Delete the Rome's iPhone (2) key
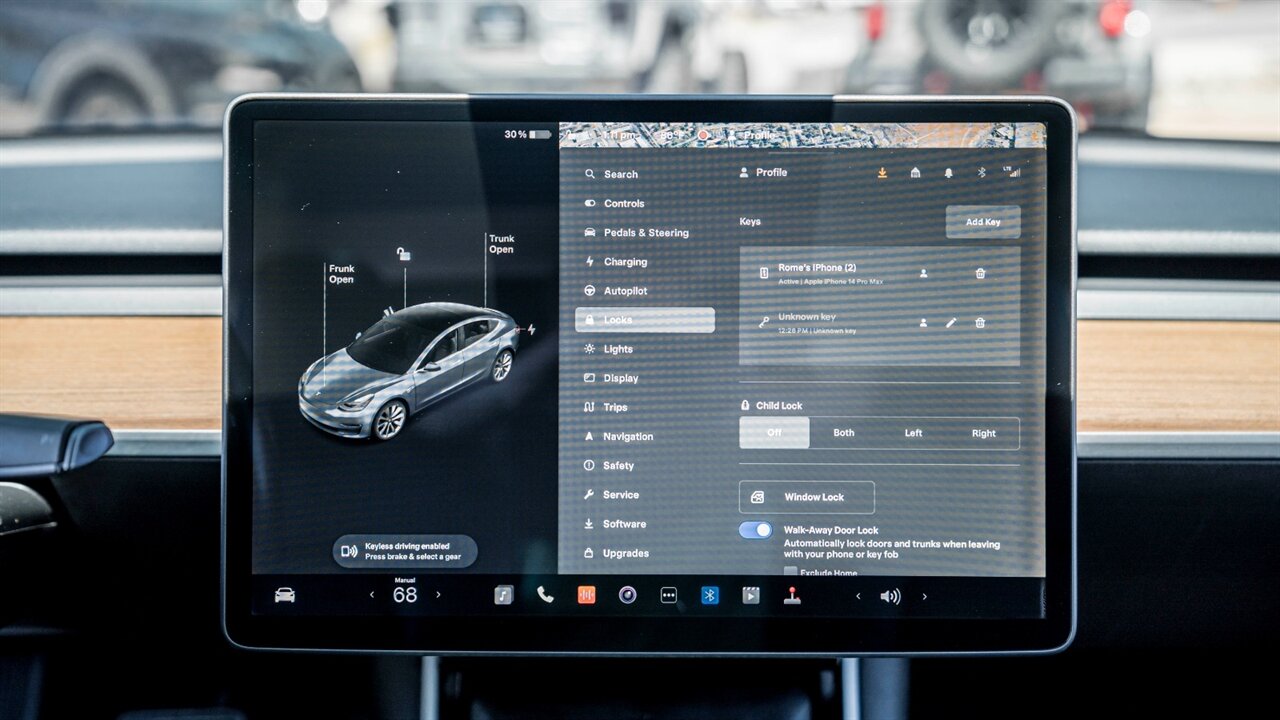 pos(980,273)
